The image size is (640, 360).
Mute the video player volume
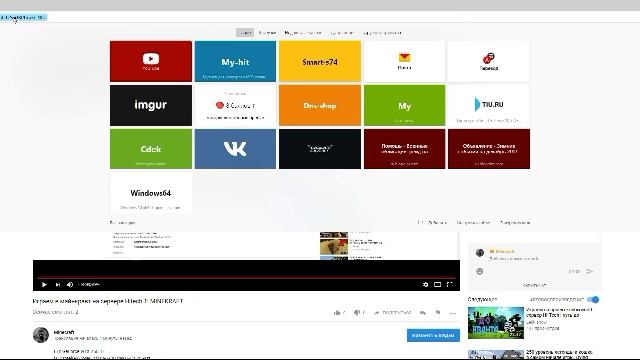point(70,284)
